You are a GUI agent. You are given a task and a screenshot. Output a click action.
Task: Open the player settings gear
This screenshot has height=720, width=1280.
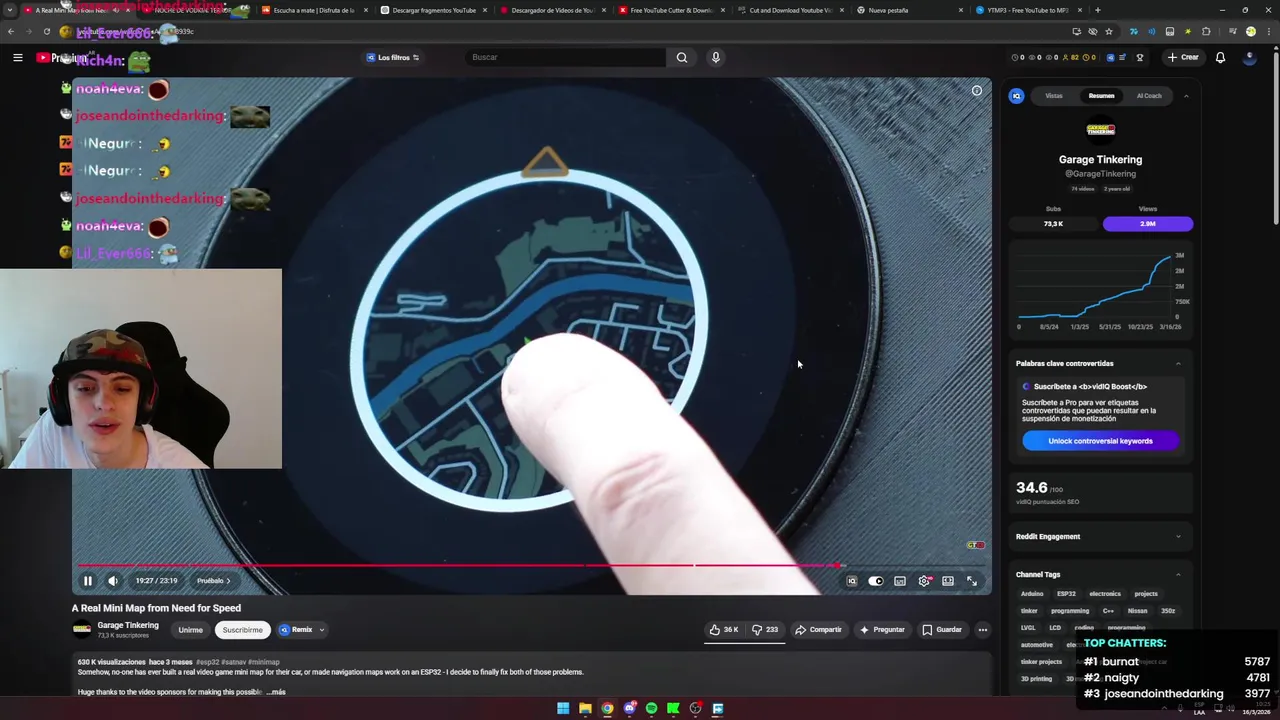pos(924,581)
